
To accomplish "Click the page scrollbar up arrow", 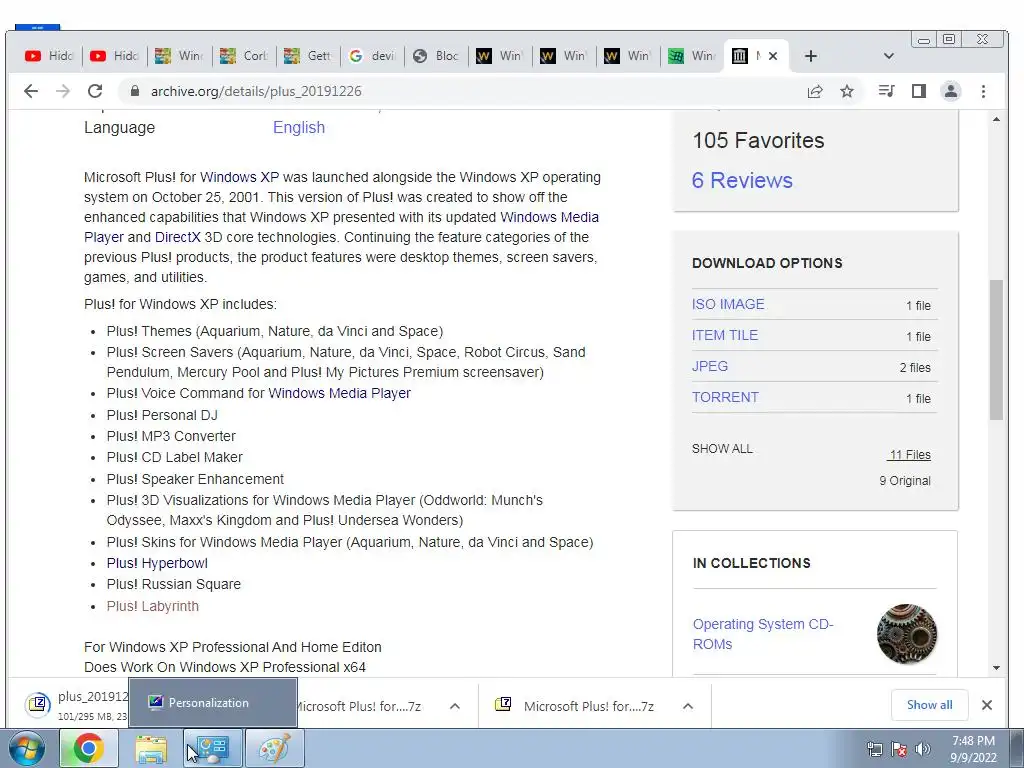I will (x=996, y=120).
